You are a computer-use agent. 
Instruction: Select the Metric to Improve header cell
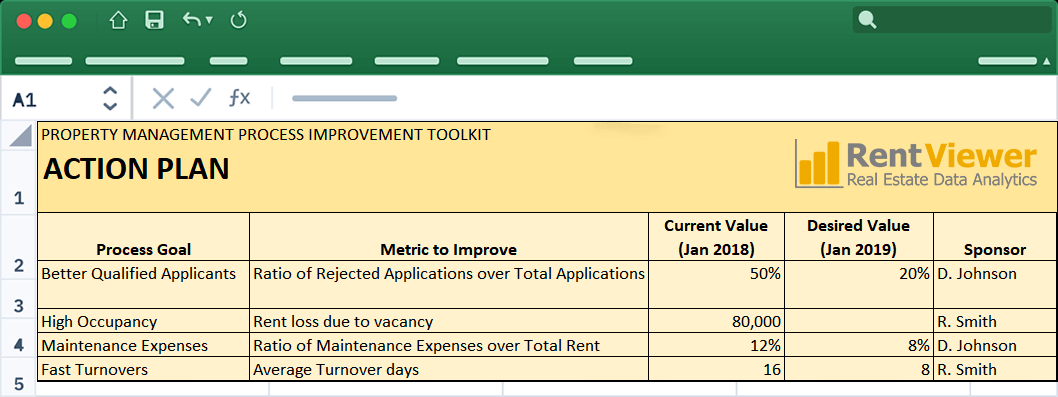point(449,236)
